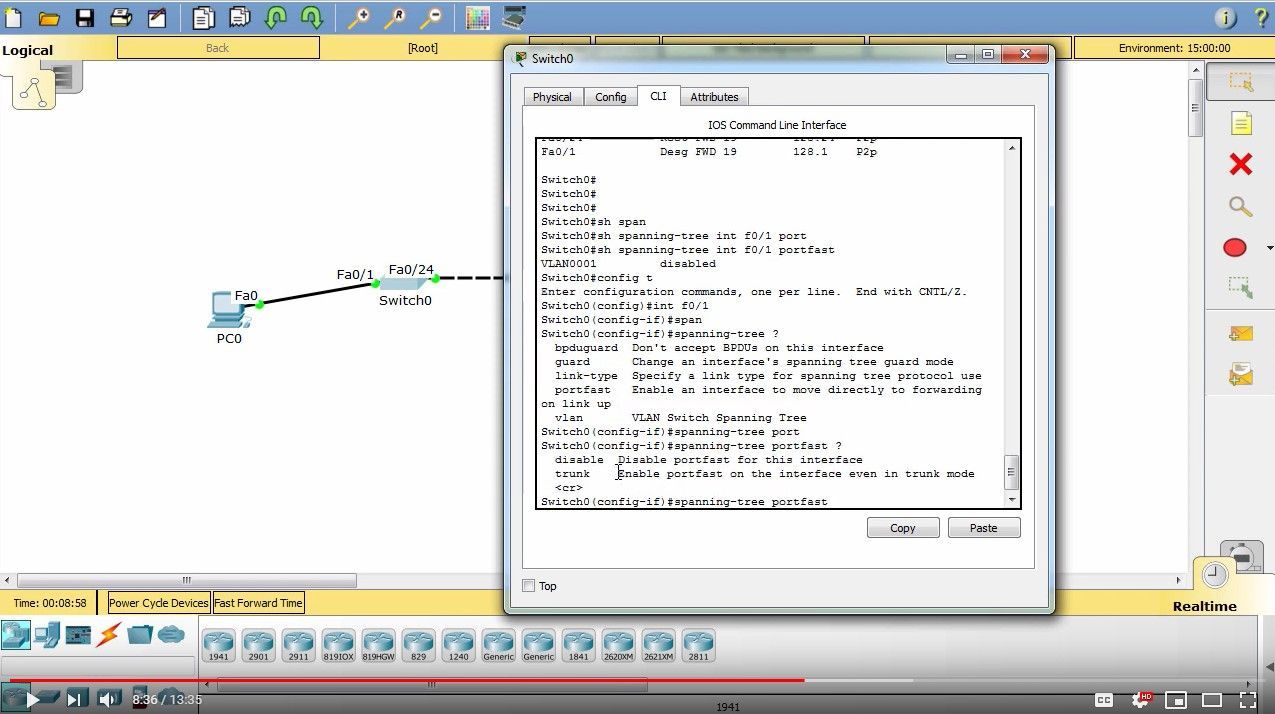Choose the Select tool in the right toolbar
The width and height of the screenshot is (1275, 714).
(1241, 82)
